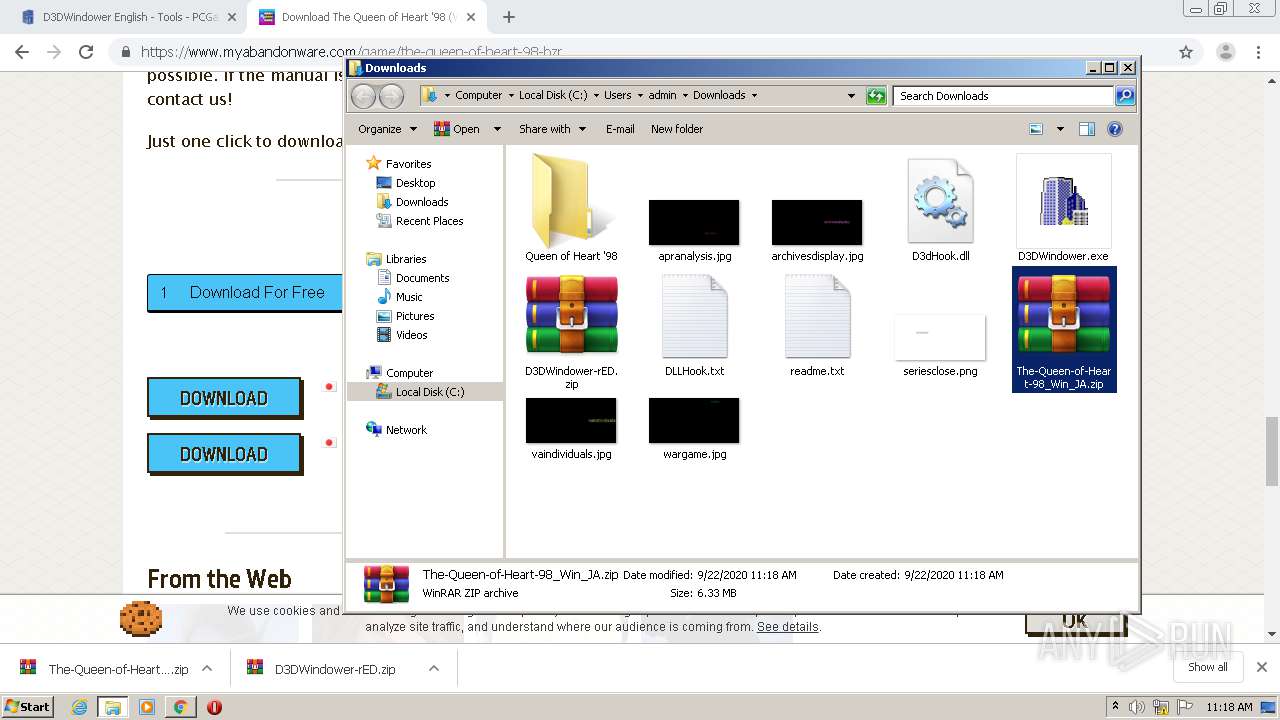This screenshot has height=720, width=1280.
Task: Select the seriesclose.png file
Action: (940, 337)
